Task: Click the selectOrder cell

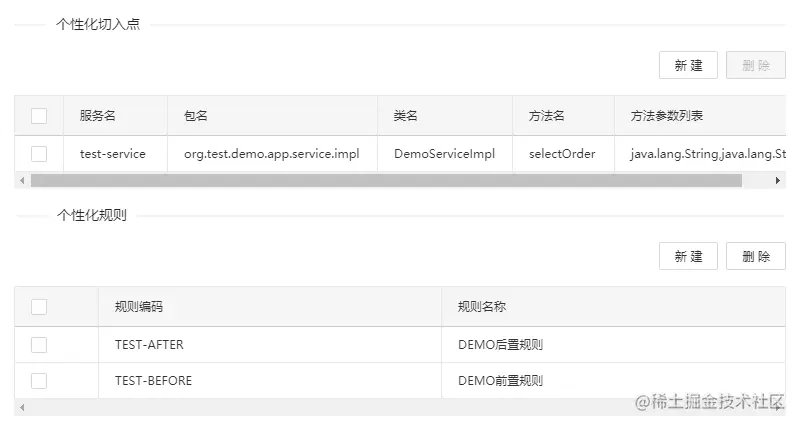Action: (x=563, y=154)
